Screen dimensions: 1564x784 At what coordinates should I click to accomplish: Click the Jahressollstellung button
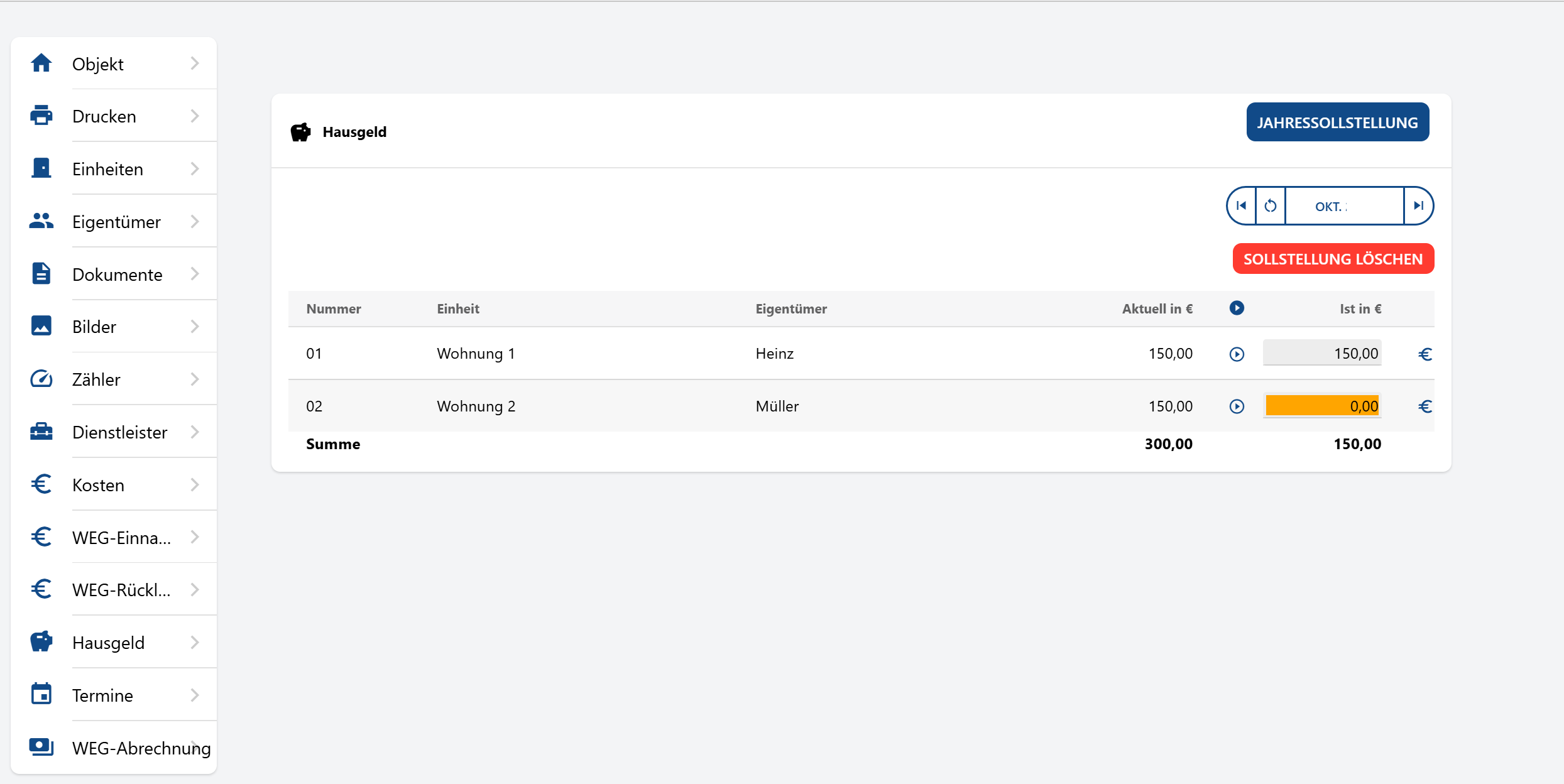pos(1338,122)
